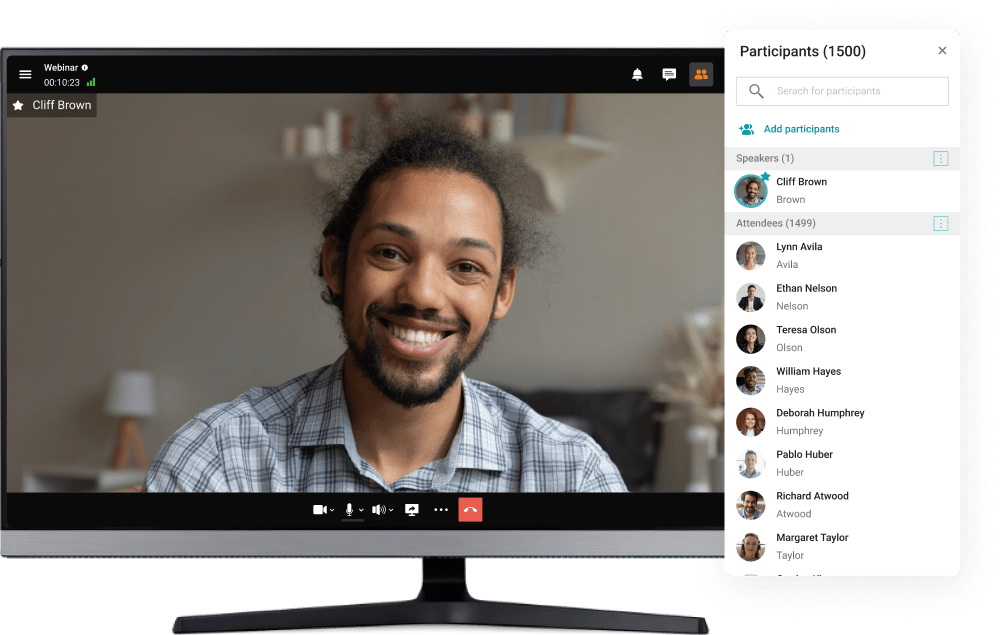Image resolution: width=1004 pixels, height=635 pixels.
Task: Select Cliff Brown avatar in Speakers
Action: 750,191
